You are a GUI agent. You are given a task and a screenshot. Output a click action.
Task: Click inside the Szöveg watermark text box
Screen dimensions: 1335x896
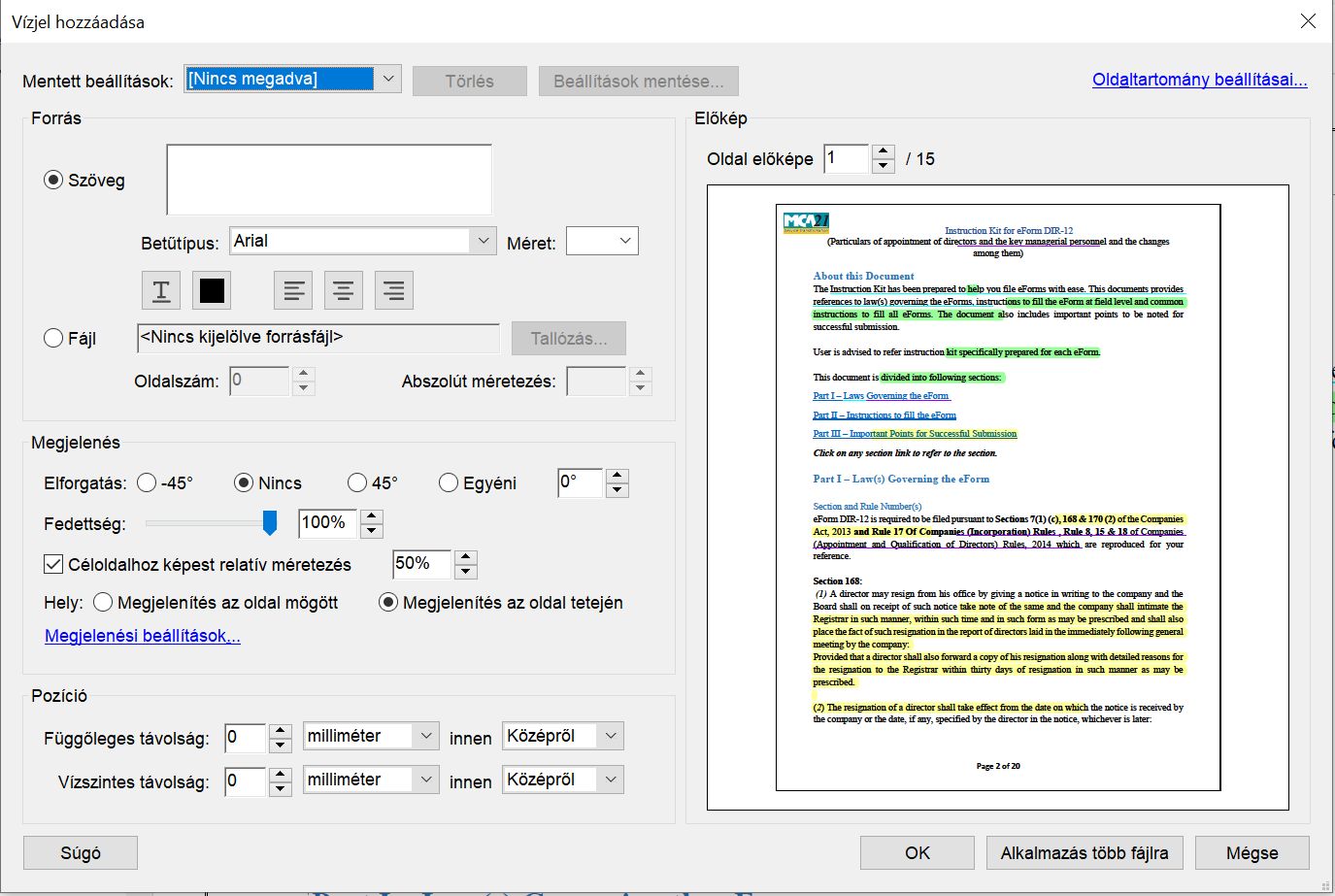[329, 180]
